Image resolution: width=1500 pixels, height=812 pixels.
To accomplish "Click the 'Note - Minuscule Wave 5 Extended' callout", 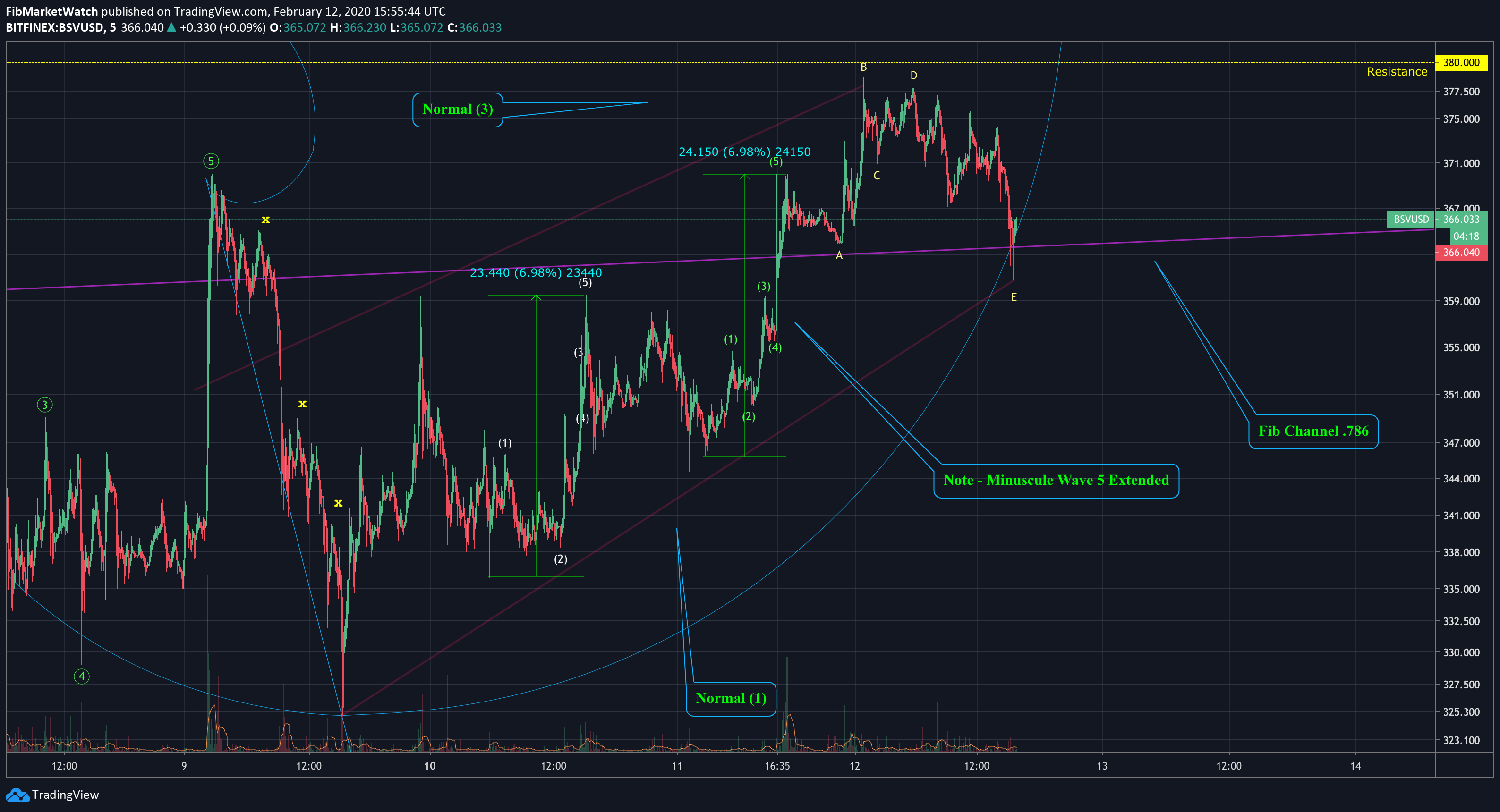I will [1057, 481].
